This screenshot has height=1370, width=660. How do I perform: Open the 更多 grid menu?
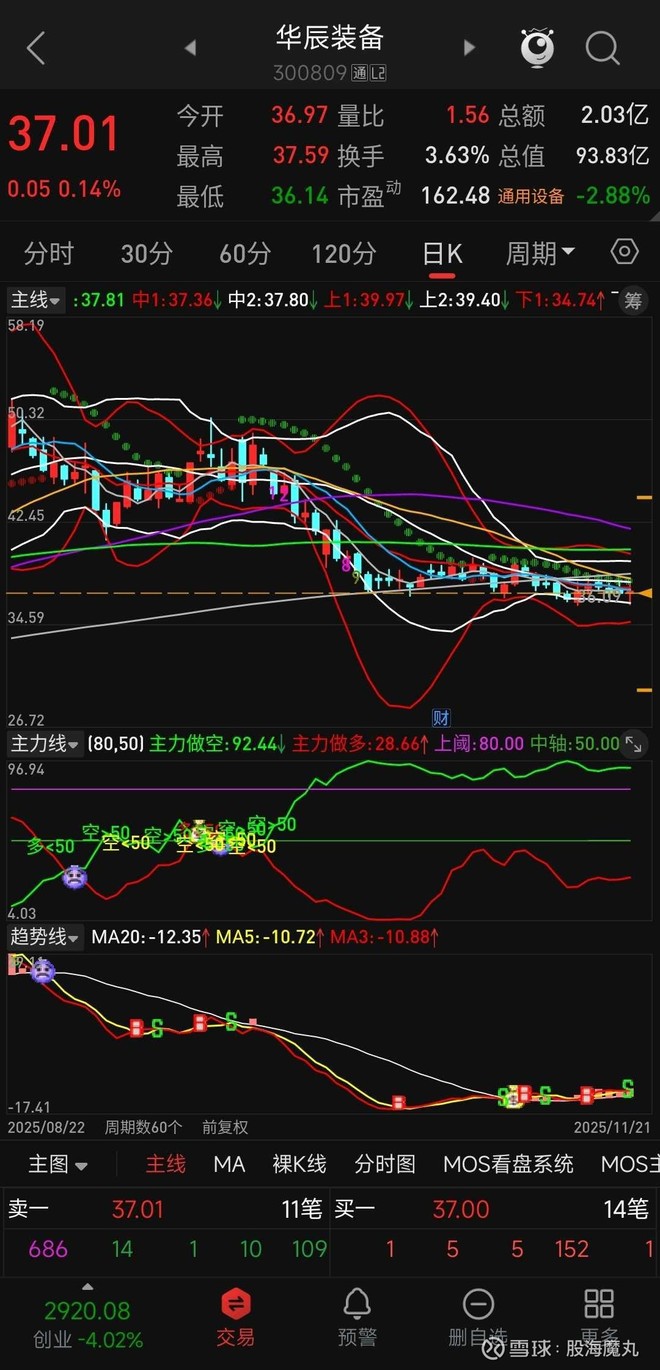(598, 1317)
